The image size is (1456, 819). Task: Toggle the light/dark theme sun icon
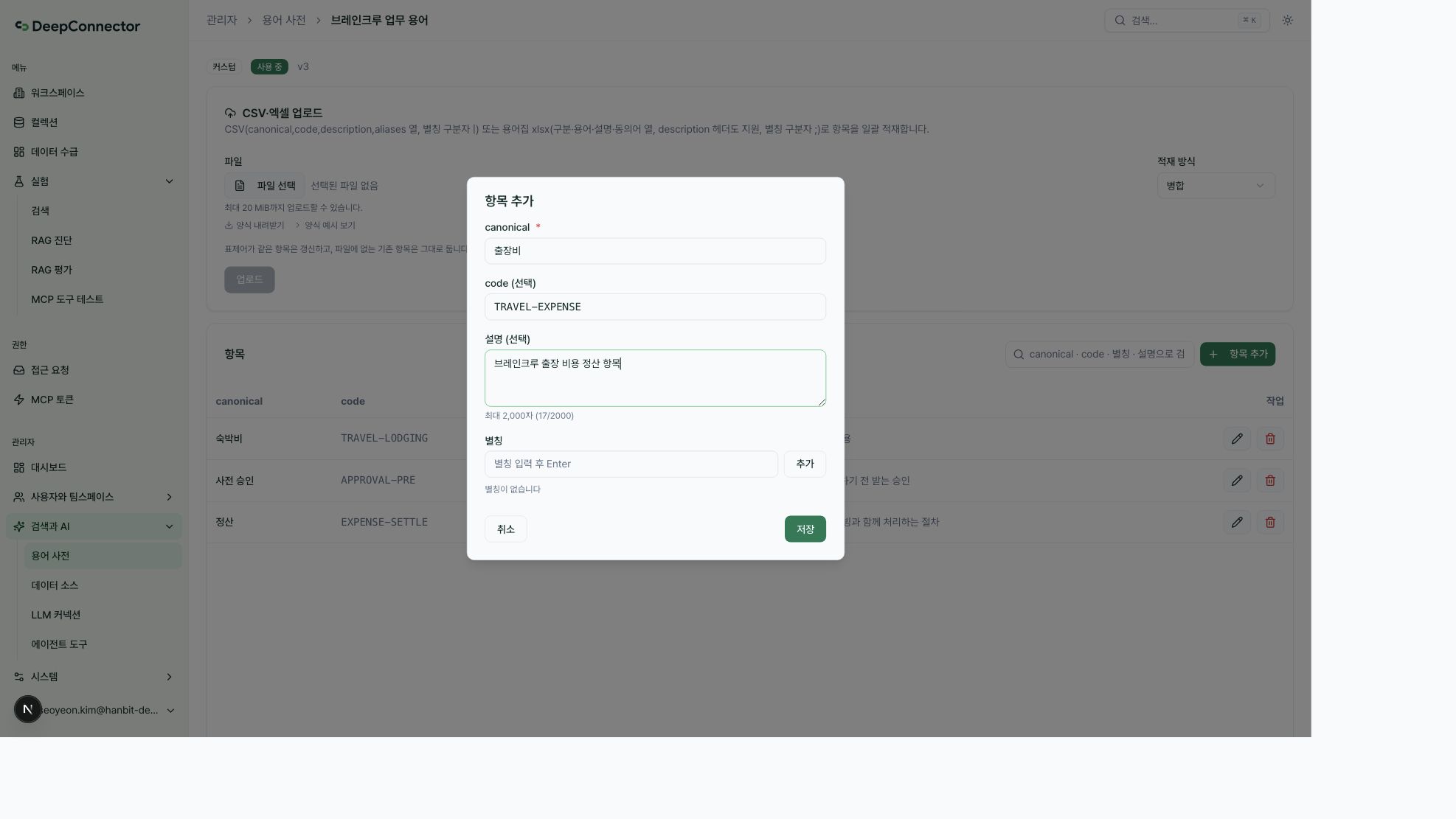(1287, 21)
